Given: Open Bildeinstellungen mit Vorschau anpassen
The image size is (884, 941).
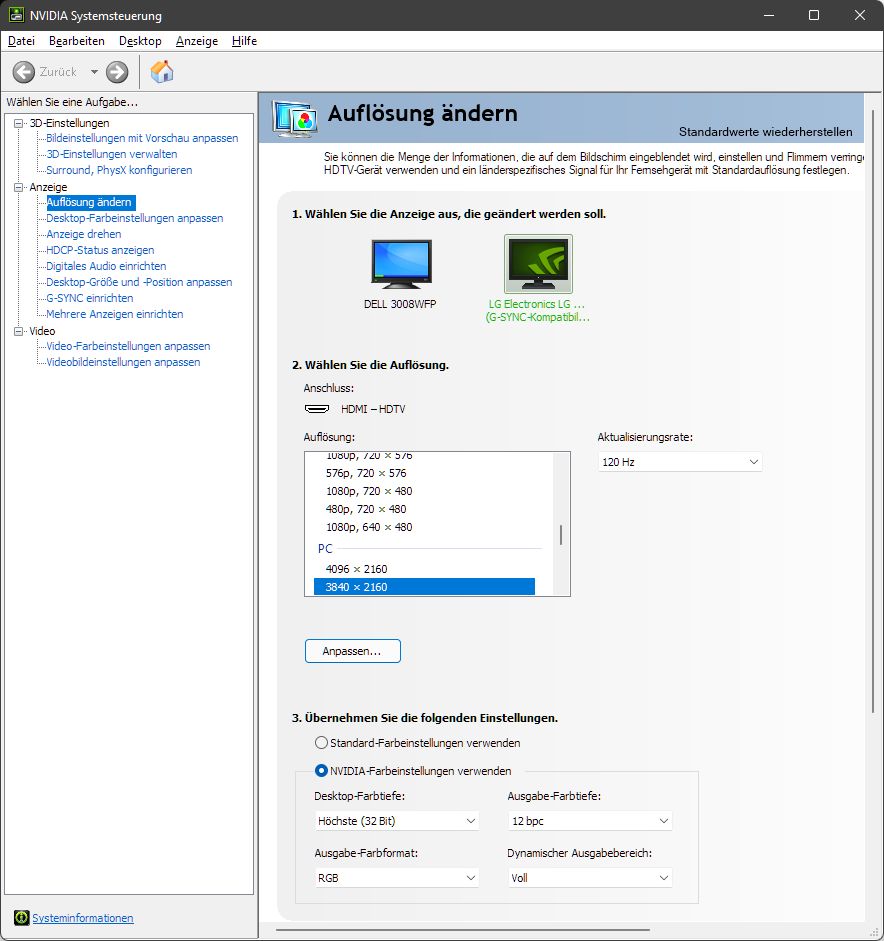Looking at the screenshot, I should coord(142,138).
